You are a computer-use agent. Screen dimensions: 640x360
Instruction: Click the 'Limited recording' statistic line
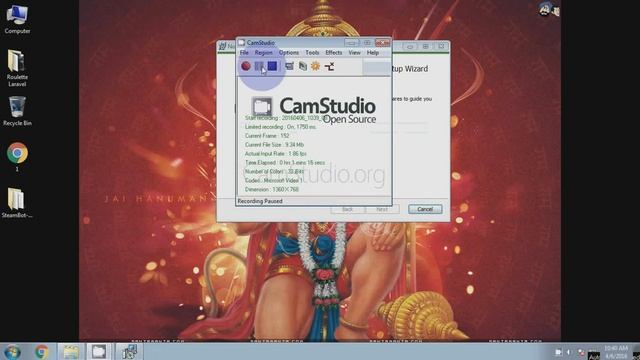pos(280,127)
